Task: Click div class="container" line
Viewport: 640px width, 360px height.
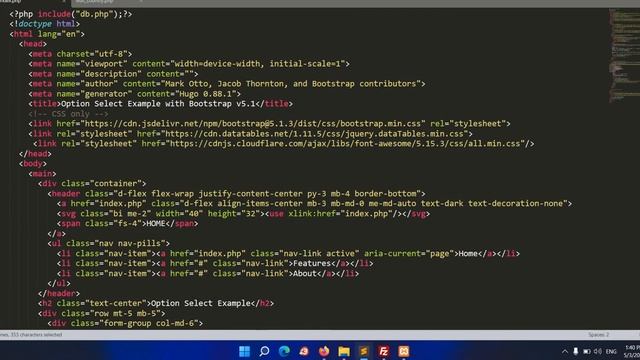Action: pos(92,184)
